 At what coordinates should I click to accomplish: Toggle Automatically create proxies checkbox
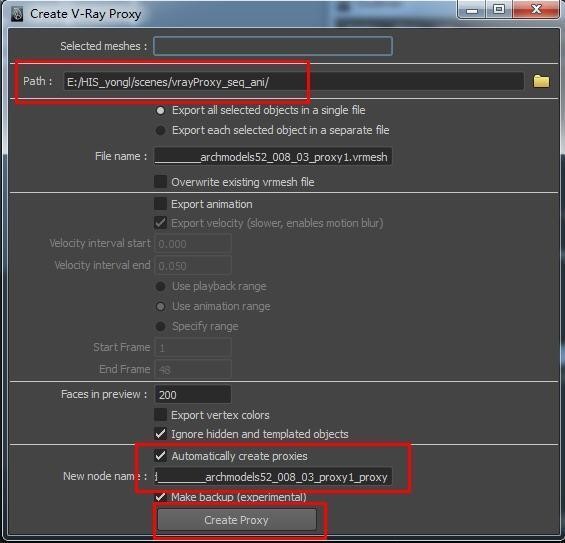[160, 456]
